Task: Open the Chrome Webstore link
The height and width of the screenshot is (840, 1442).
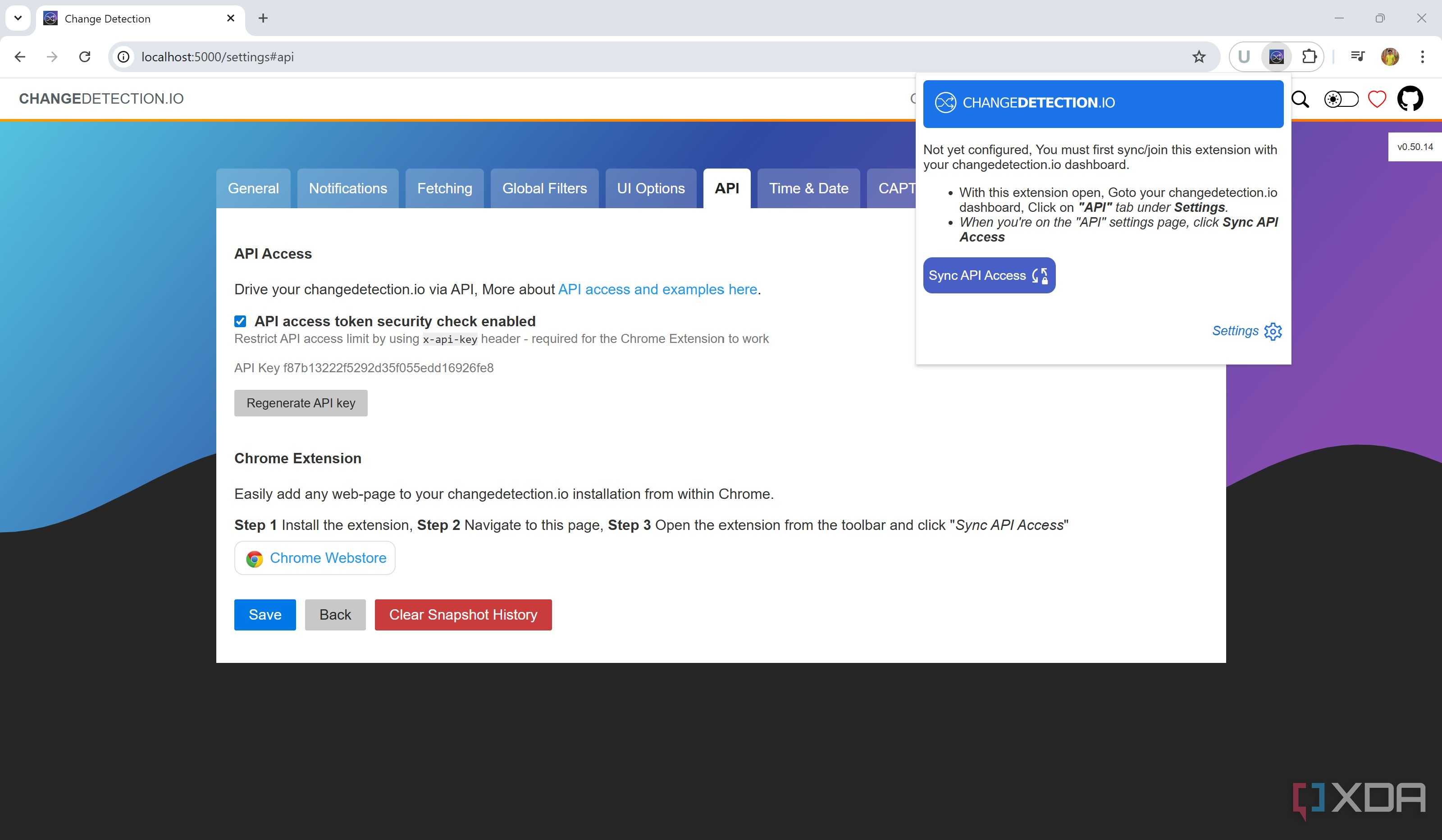Action: [x=315, y=558]
